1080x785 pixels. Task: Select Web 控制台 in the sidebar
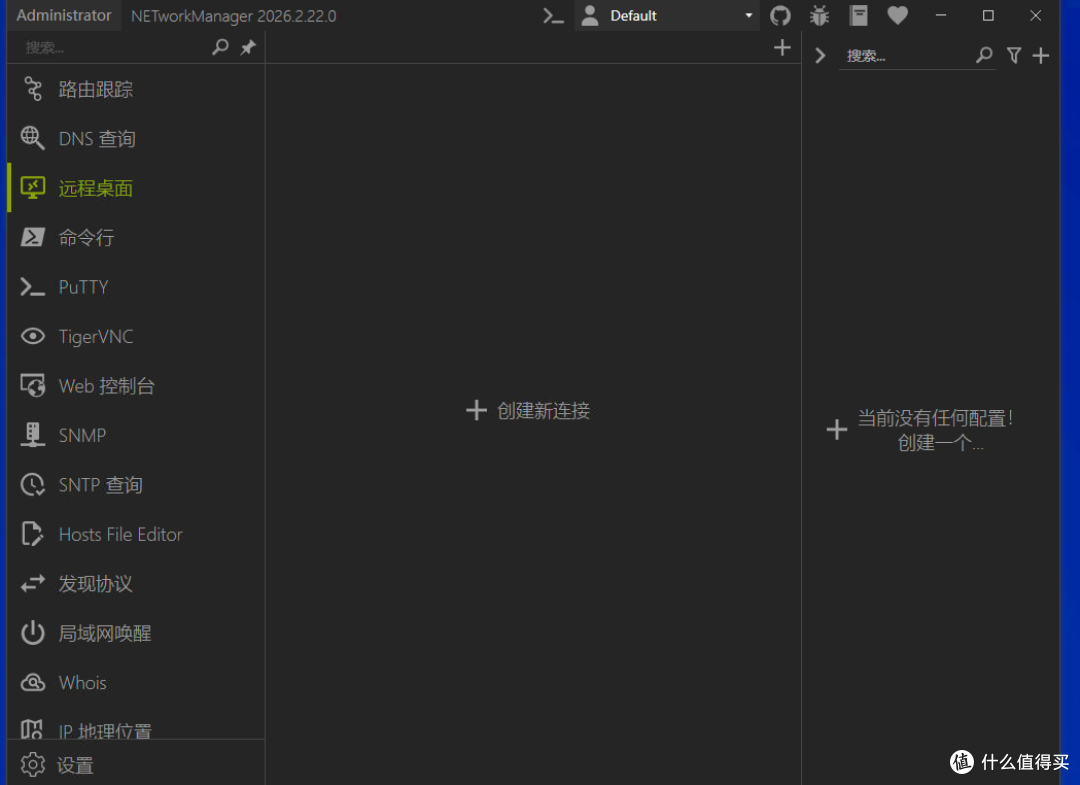click(136, 386)
